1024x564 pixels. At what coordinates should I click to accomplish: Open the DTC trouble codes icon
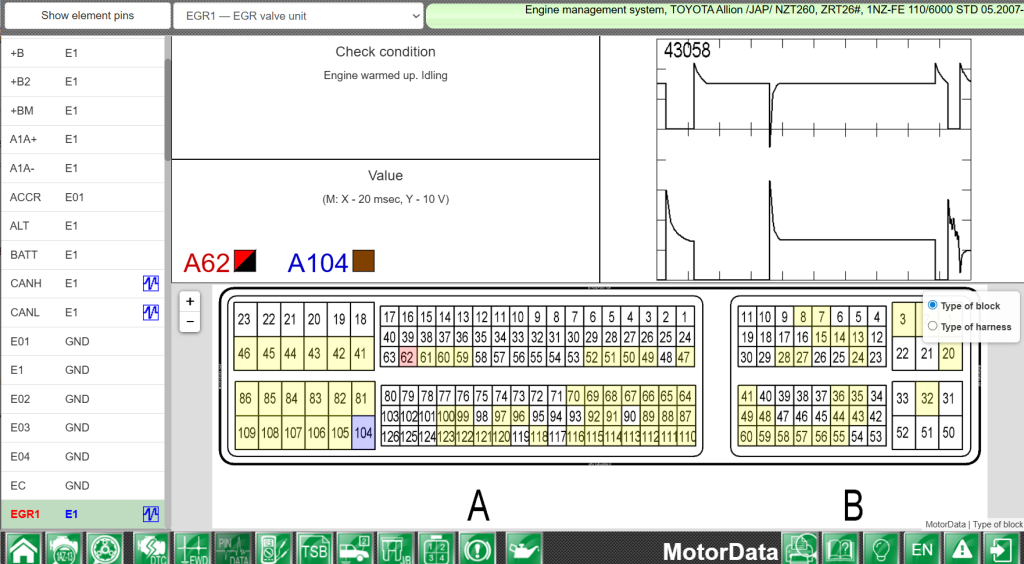151,548
